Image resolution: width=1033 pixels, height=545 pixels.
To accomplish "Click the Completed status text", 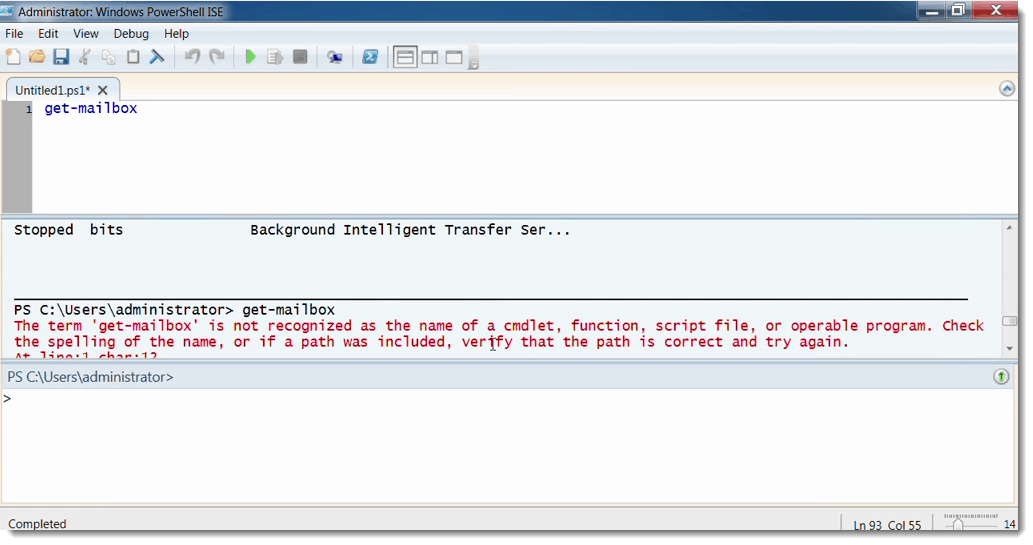I will point(37,524).
